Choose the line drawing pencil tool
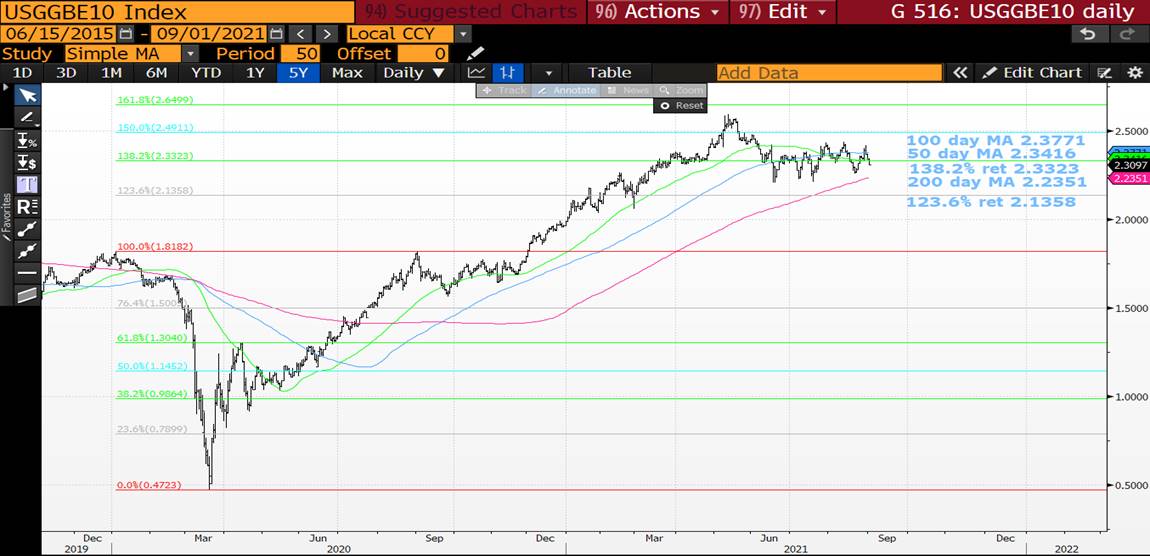 pos(27,118)
